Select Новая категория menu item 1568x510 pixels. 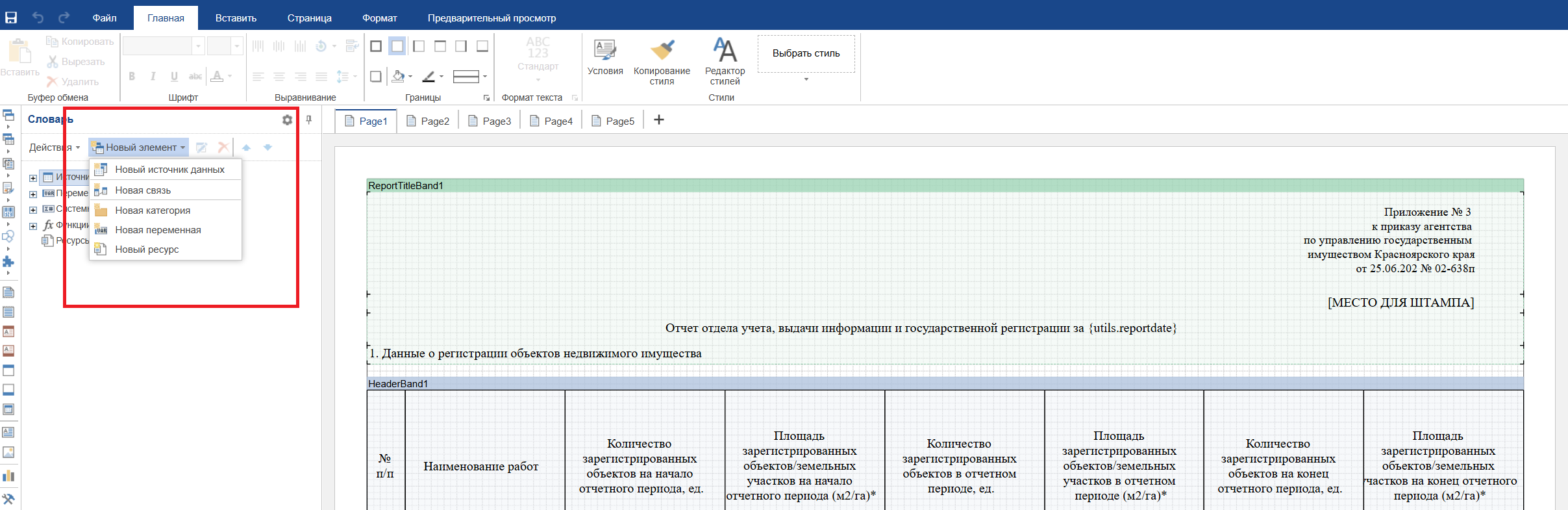(x=166, y=210)
